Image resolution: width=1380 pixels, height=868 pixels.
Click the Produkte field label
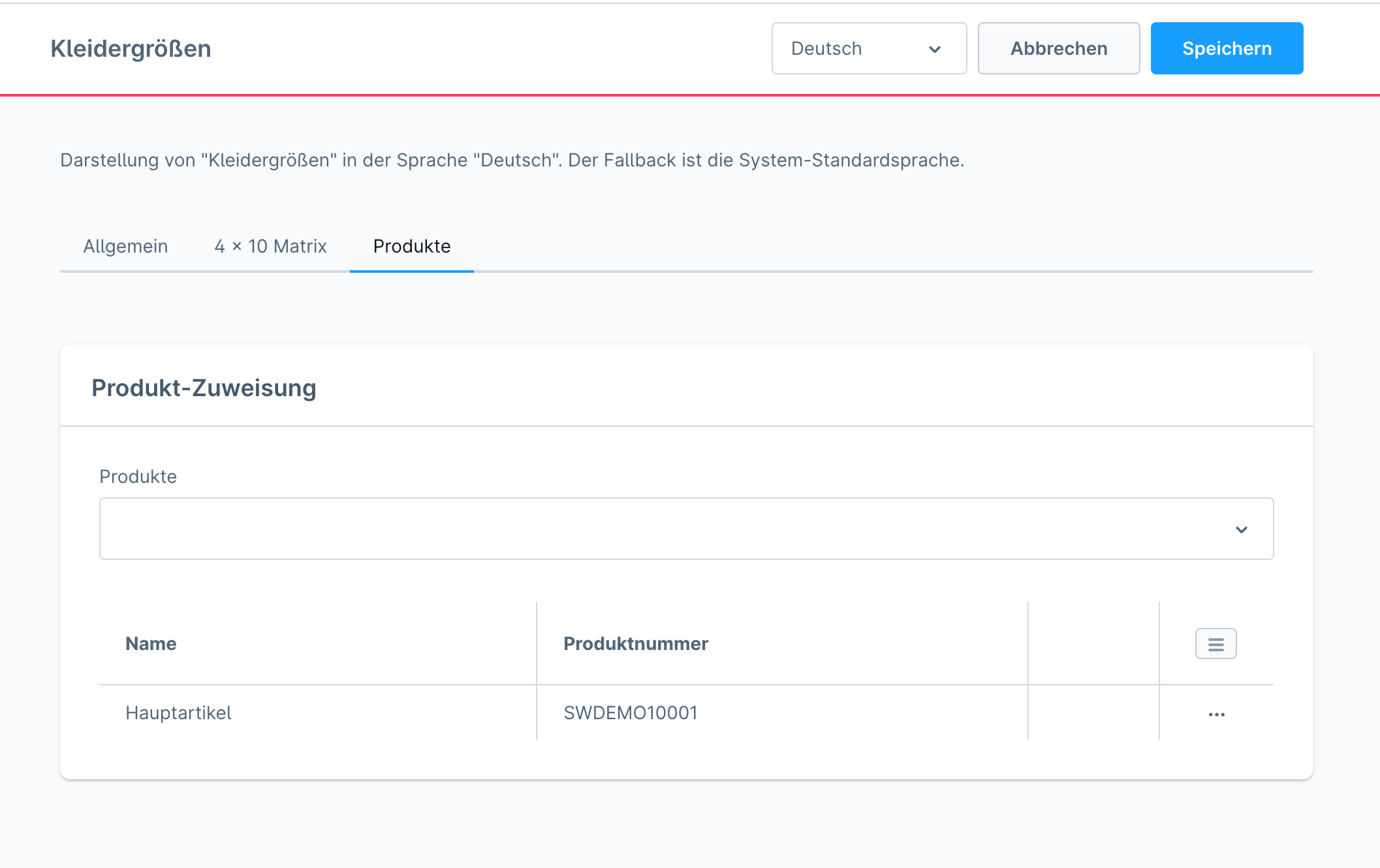pyautogui.click(x=138, y=476)
